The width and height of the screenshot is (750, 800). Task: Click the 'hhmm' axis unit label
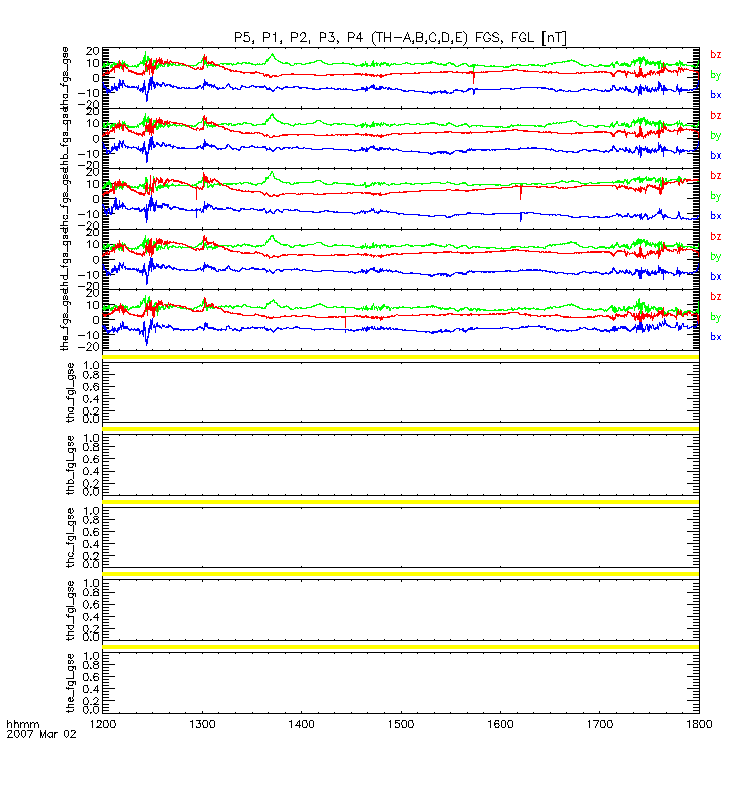[22, 724]
